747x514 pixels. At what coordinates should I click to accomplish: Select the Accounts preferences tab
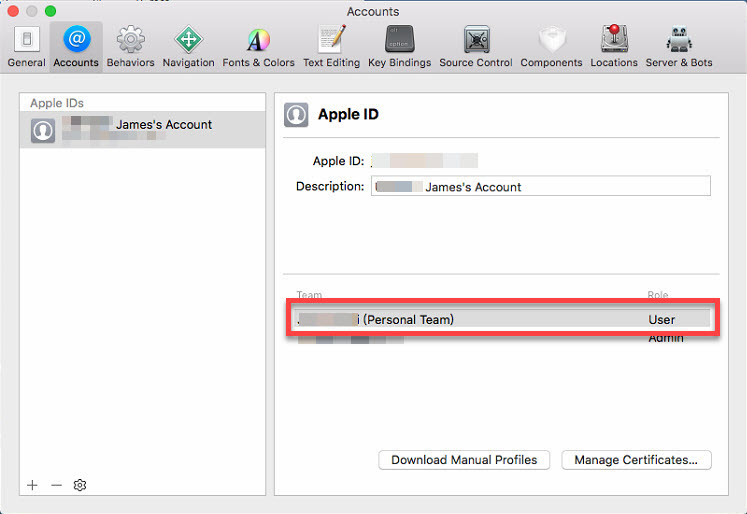(x=76, y=47)
